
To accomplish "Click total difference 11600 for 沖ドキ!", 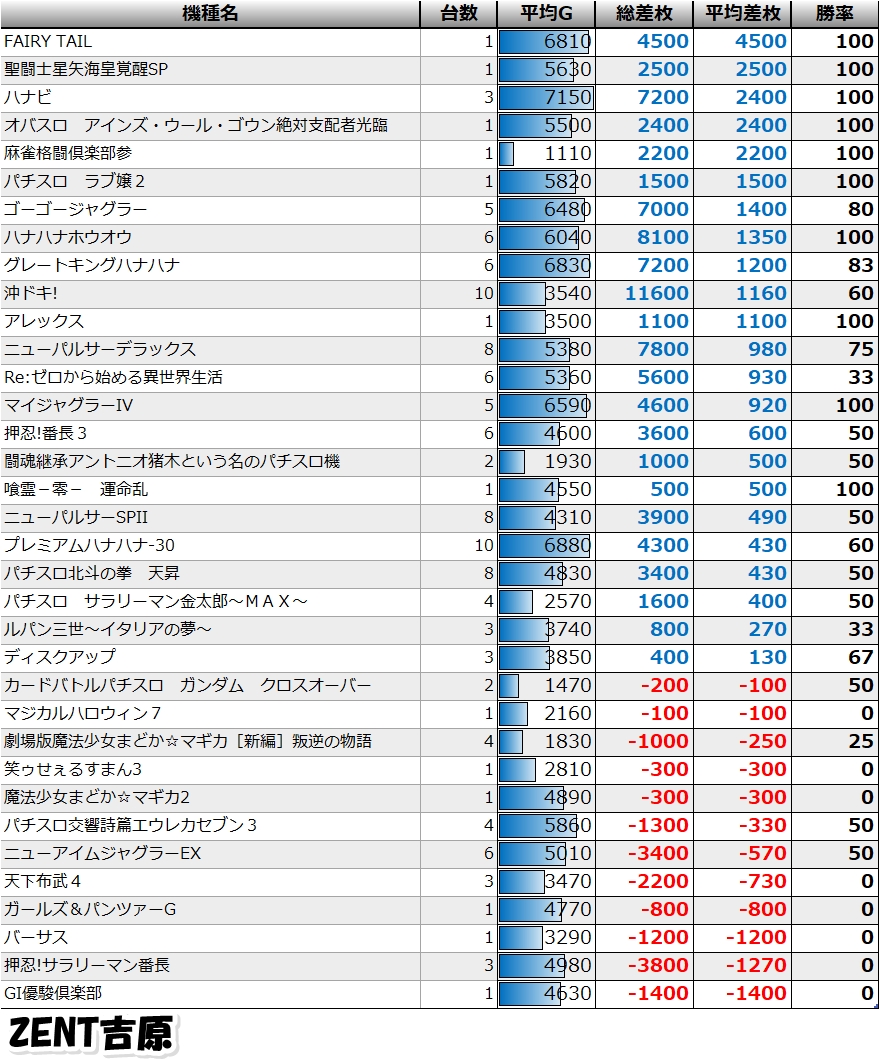I will tap(657, 294).
